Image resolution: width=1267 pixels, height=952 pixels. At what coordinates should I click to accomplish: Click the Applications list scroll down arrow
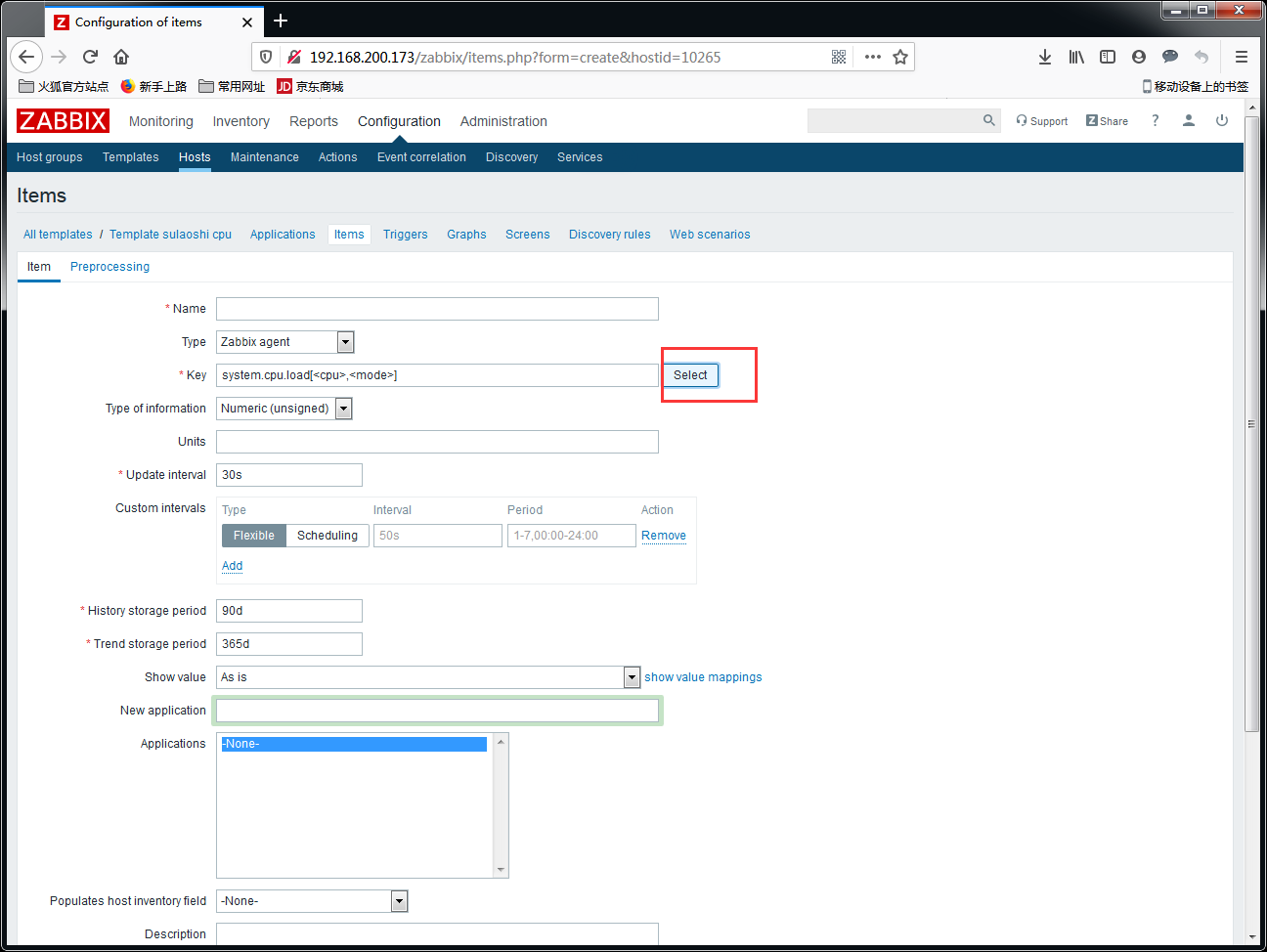tap(501, 870)
